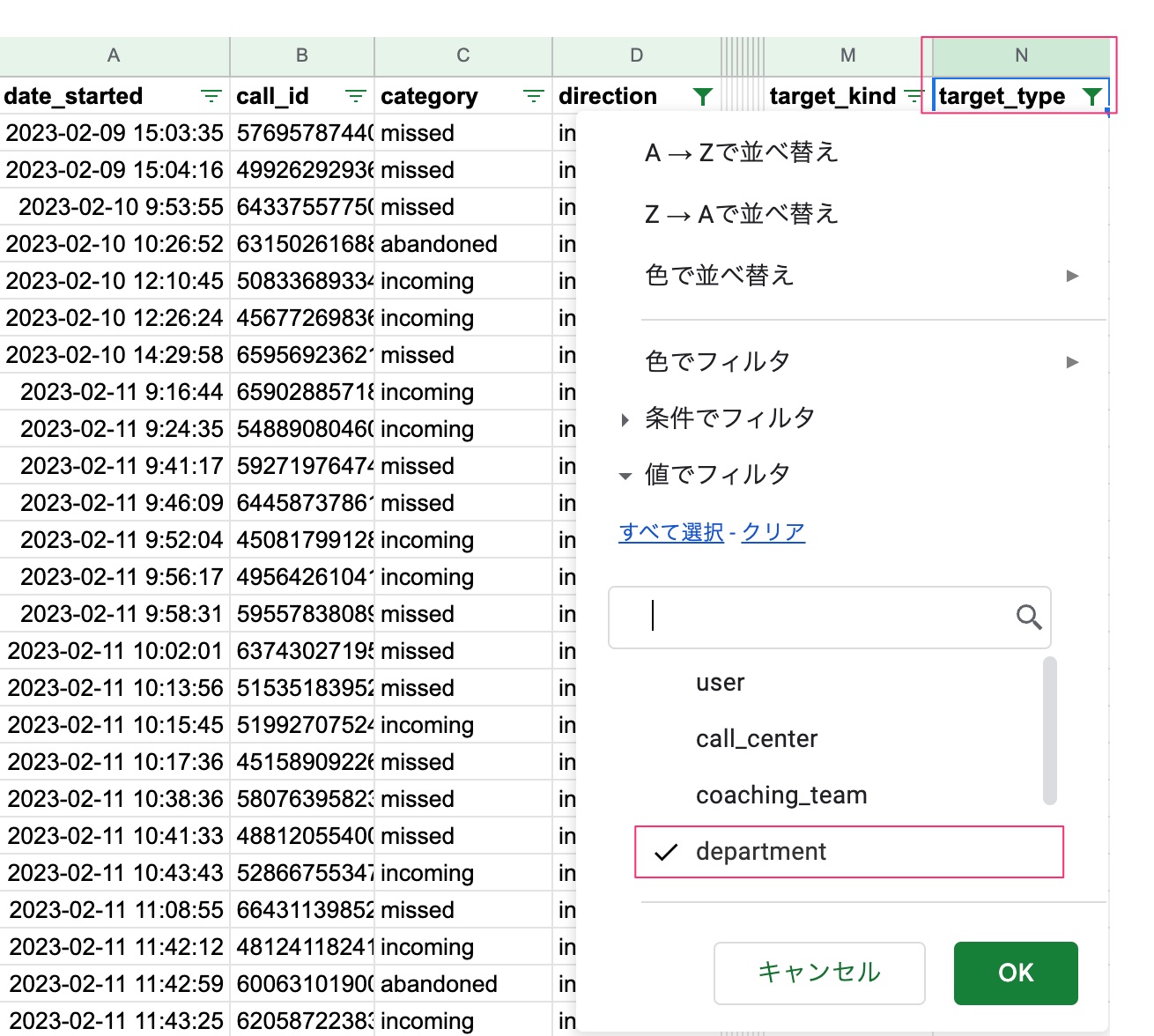Open filter icon on call_id header
Screen dimensions: 1154x1036
tap(356, 96)
